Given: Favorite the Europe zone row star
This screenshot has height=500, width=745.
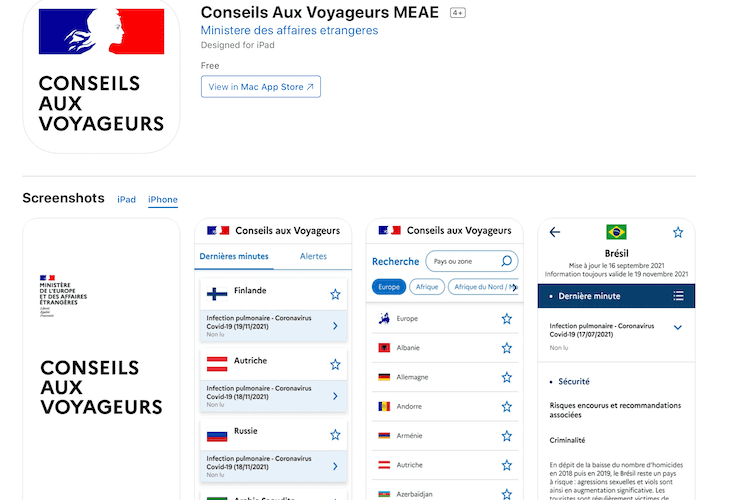Looking at the screenshot, I should point(506,319).
